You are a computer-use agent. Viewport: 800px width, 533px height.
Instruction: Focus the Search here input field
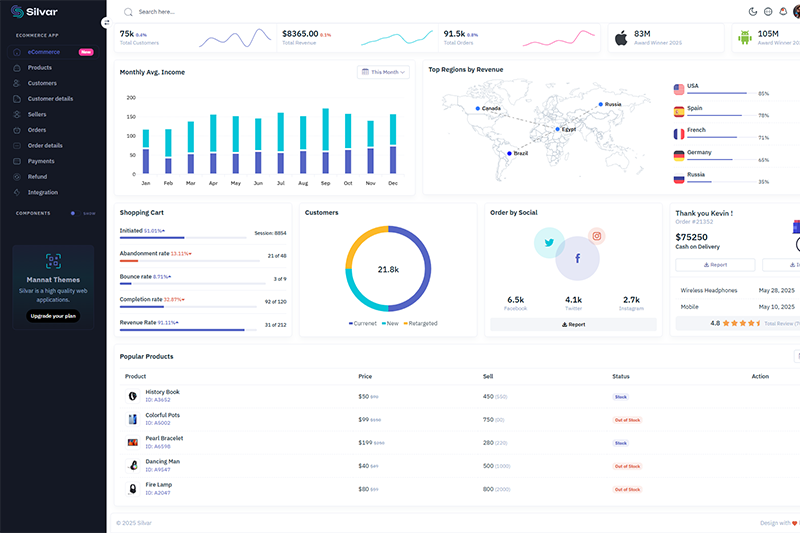coord(200,12)
